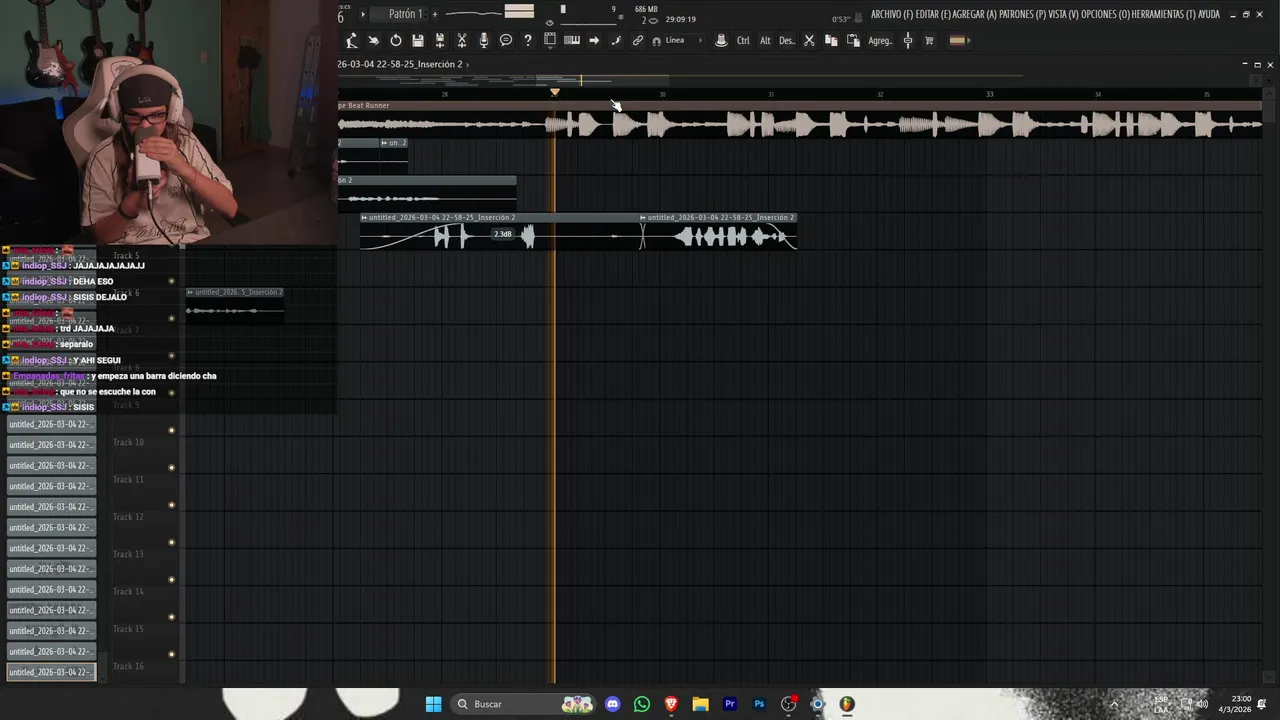Click the arrow left of Patrón 1
This screenshot has width=1280, height=720.
[363, 14]
